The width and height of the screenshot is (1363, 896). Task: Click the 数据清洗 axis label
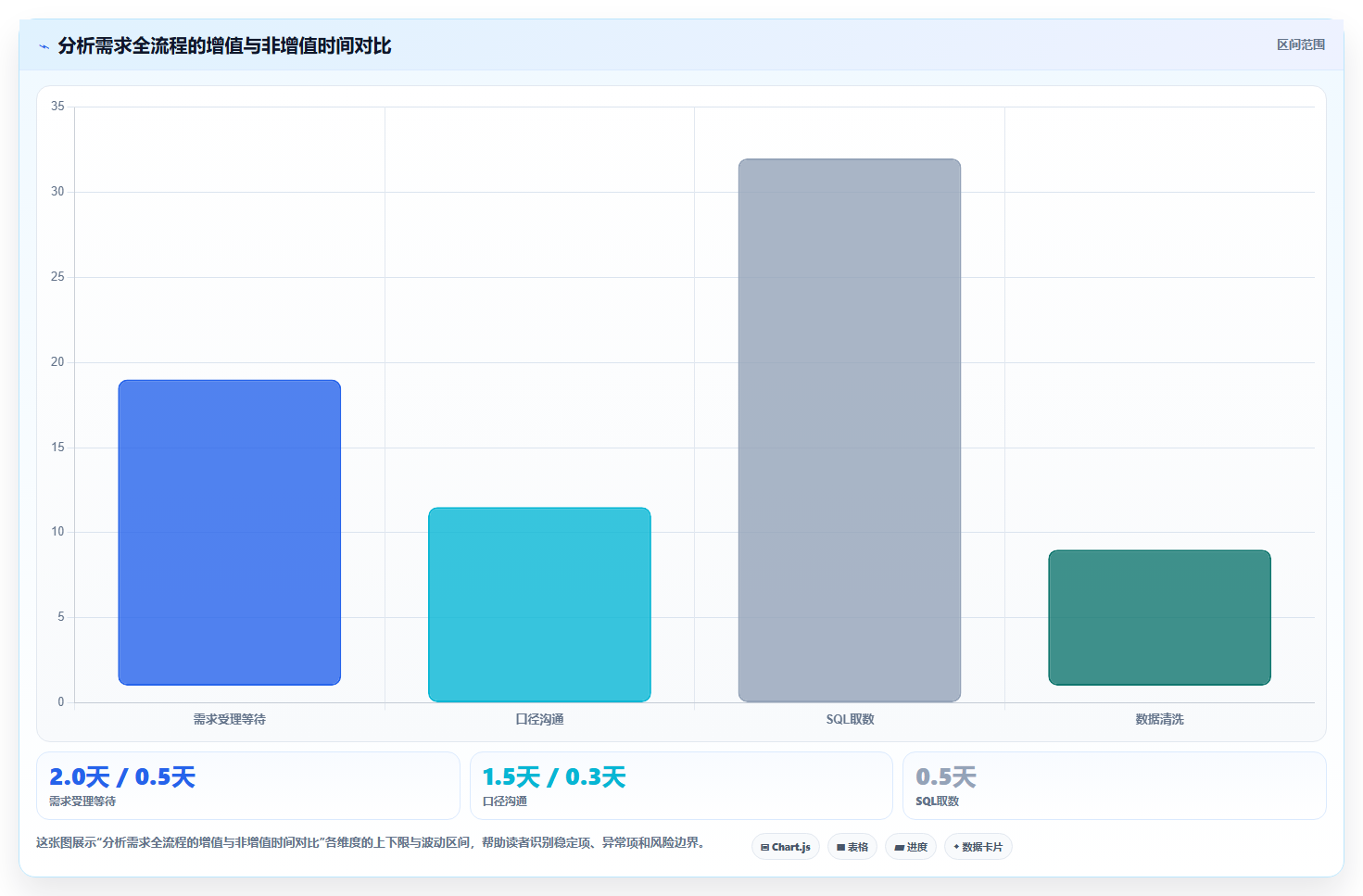[x=1159, y=719]
